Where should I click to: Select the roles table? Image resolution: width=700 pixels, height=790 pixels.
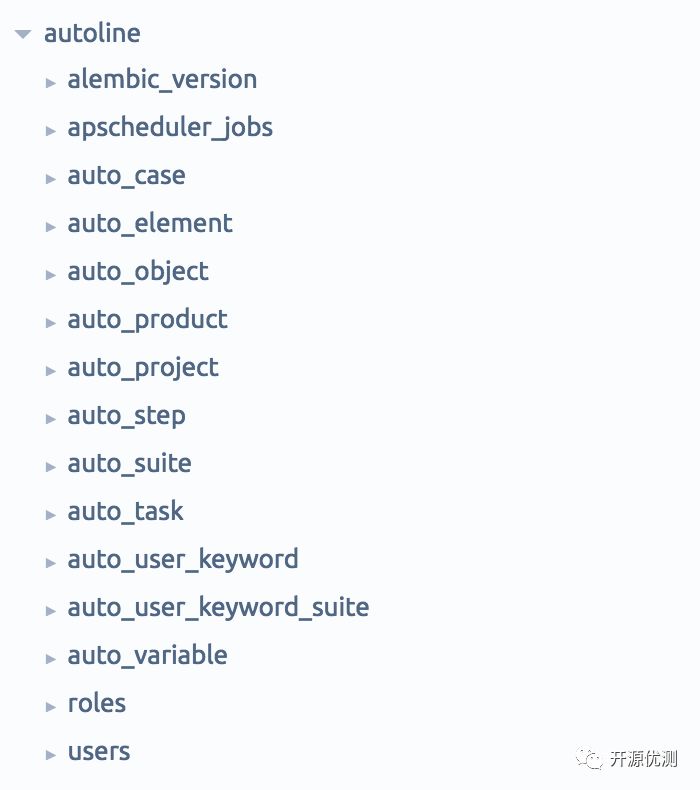coord(97,703)
